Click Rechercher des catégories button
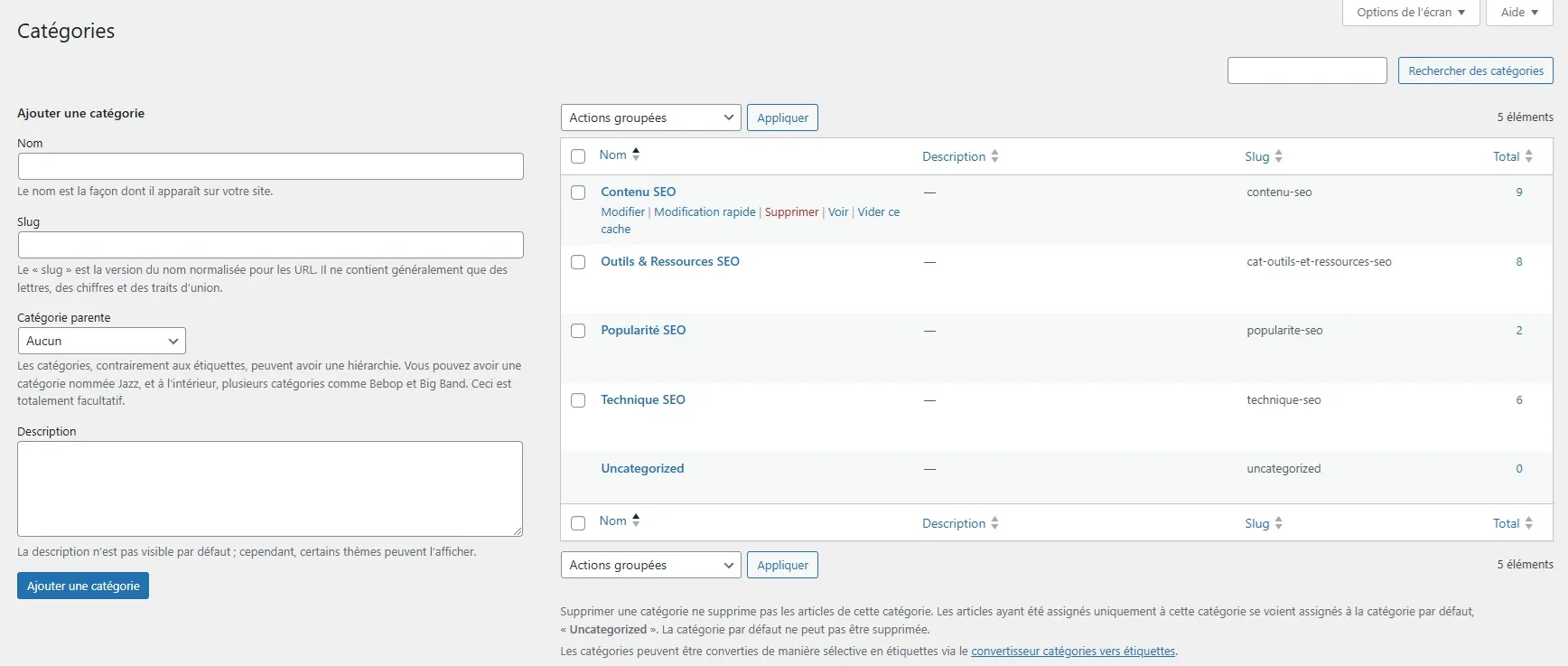1568x666 pixels. click(x=1476, y=70)
